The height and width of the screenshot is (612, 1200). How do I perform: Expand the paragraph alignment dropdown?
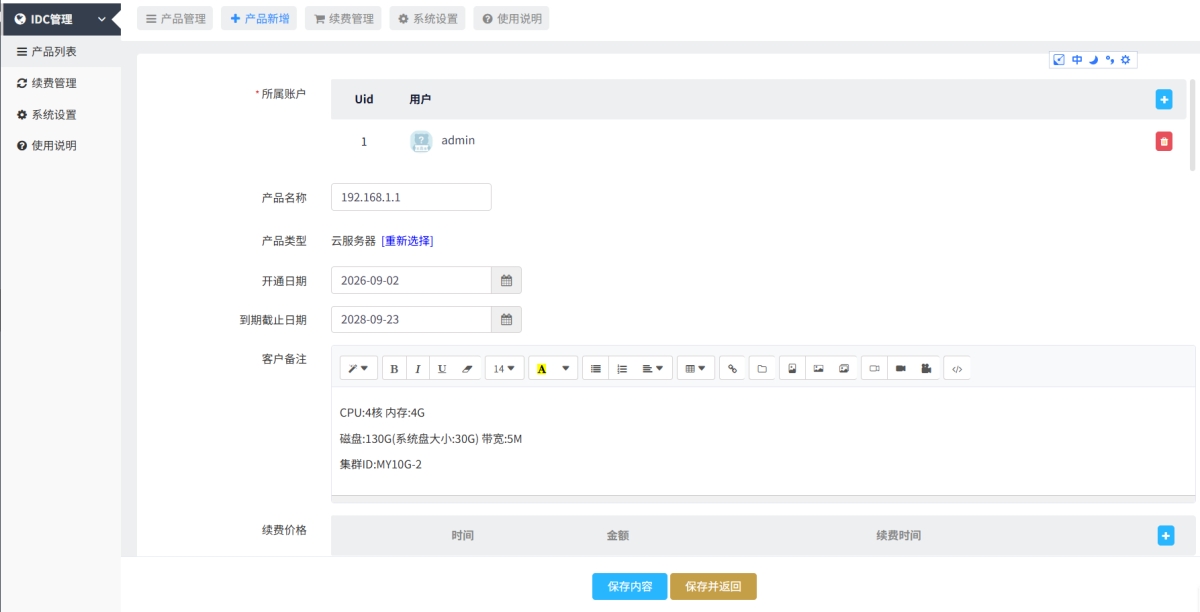click(x=654, y=369)
